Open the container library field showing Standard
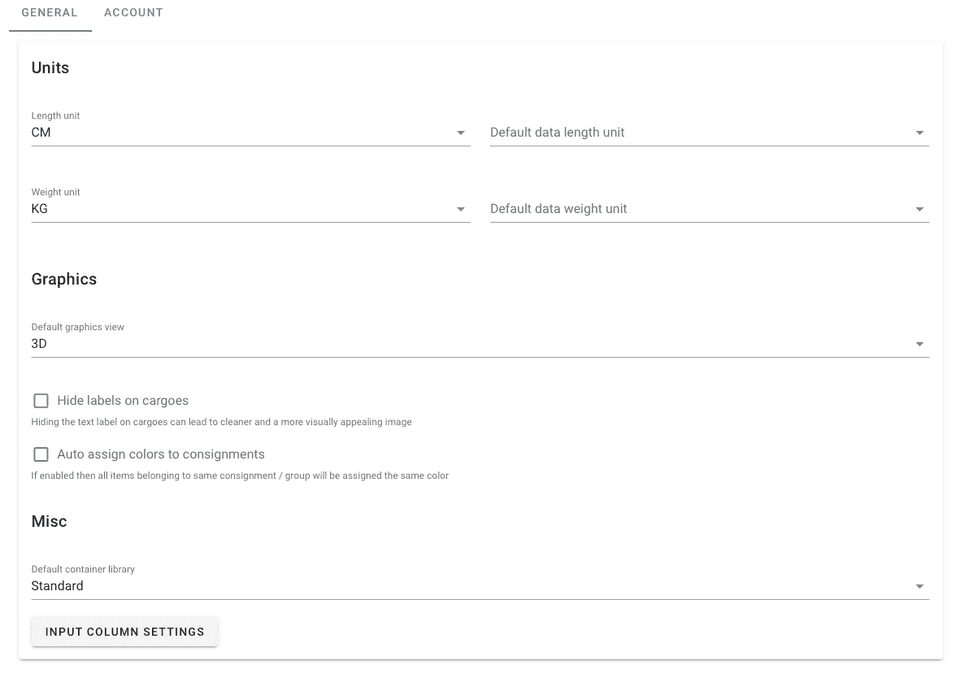This screenshot has width=960, height=674. (470, 587)
